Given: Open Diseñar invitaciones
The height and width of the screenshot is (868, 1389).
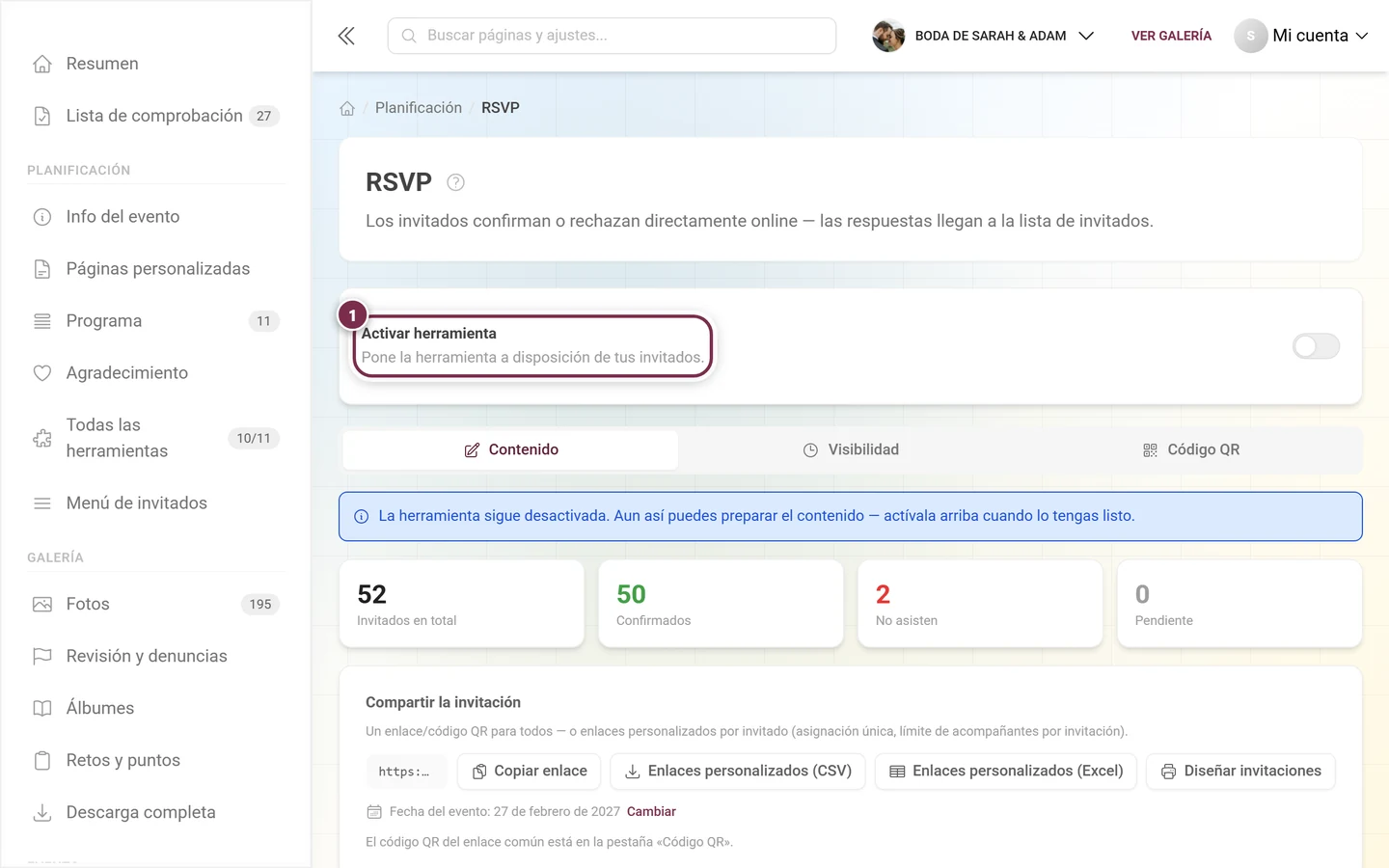Looking at the screenshot, I should coord(1240,772).
